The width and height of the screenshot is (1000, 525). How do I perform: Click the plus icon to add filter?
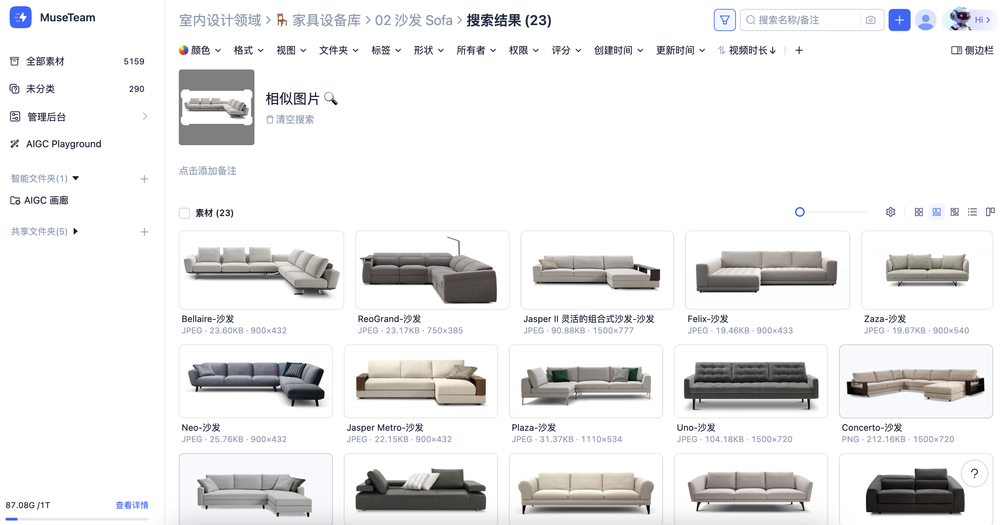tap(799, 50)
